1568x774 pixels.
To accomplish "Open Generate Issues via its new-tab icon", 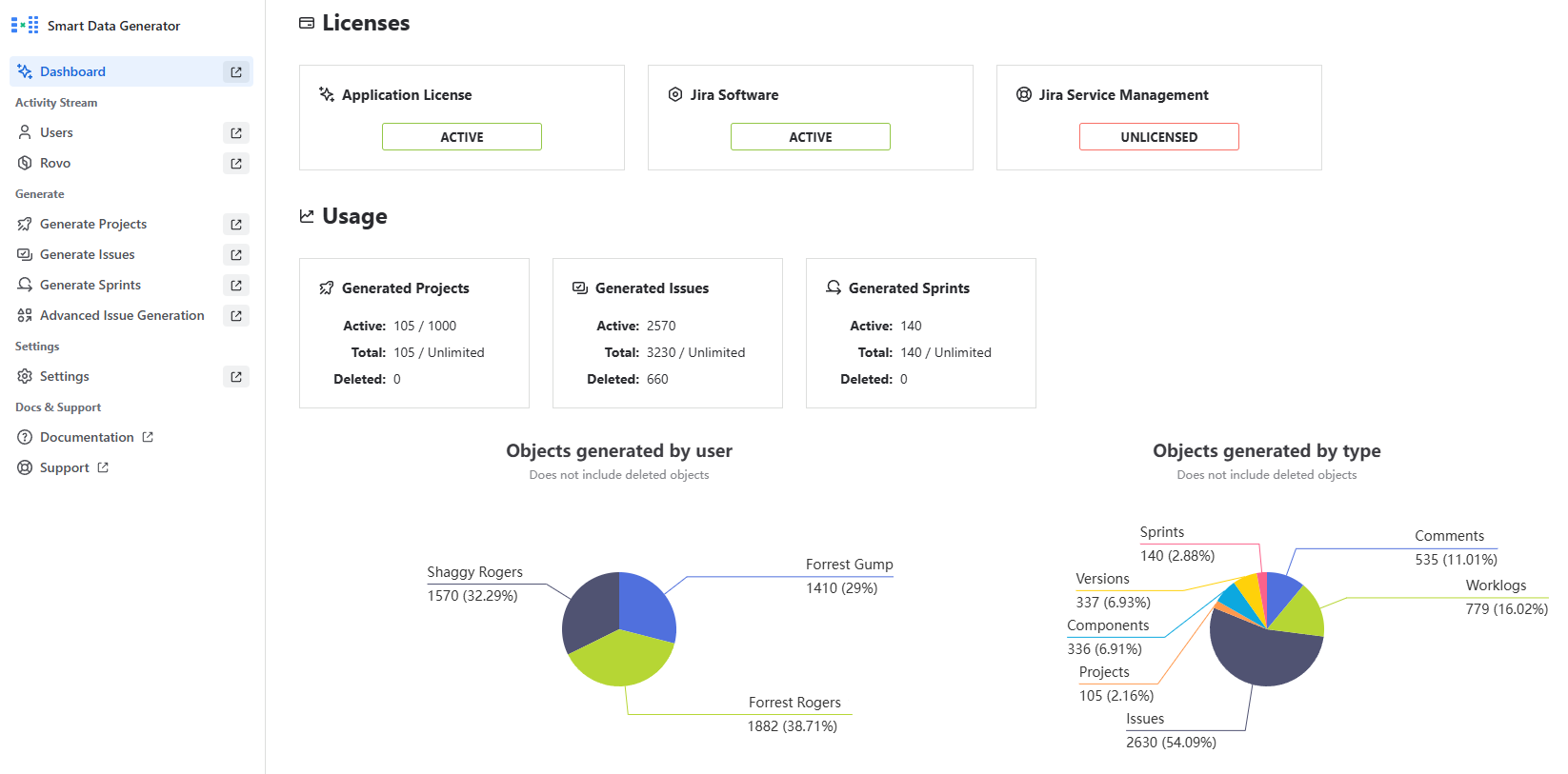I will (236, 255).
